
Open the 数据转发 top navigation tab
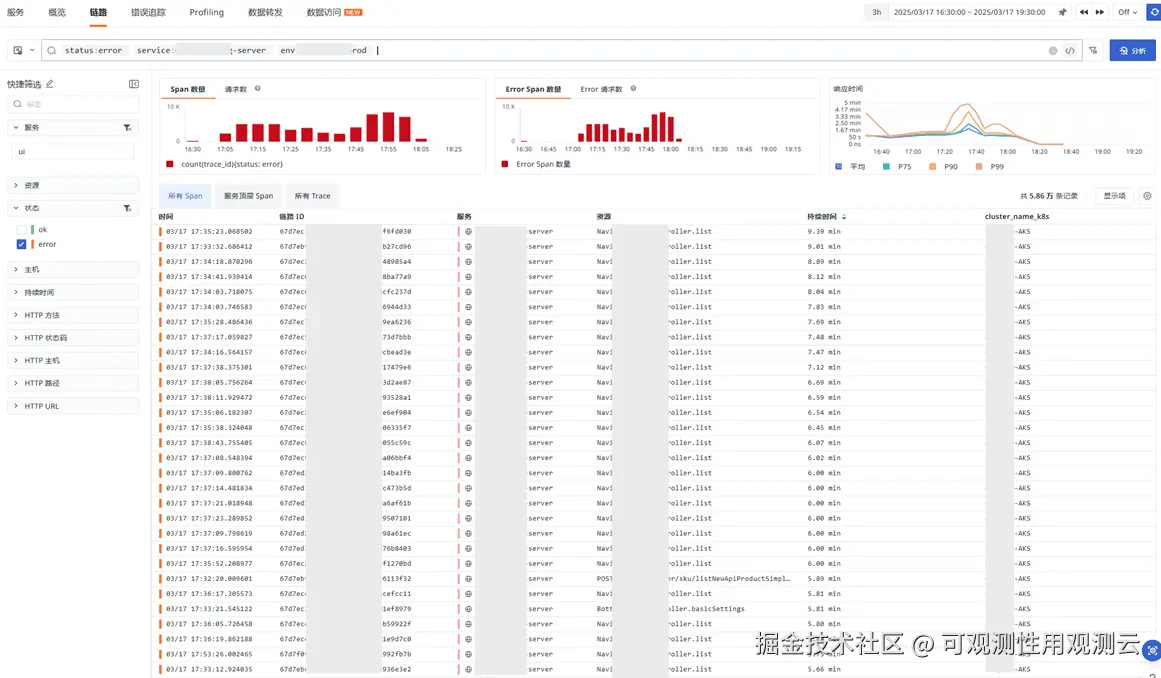coord(265,13)
